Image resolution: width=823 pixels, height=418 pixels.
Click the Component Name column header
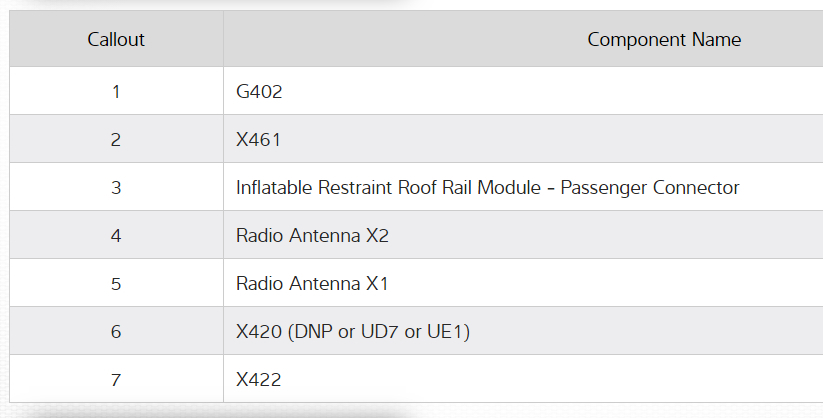point(664,40)
